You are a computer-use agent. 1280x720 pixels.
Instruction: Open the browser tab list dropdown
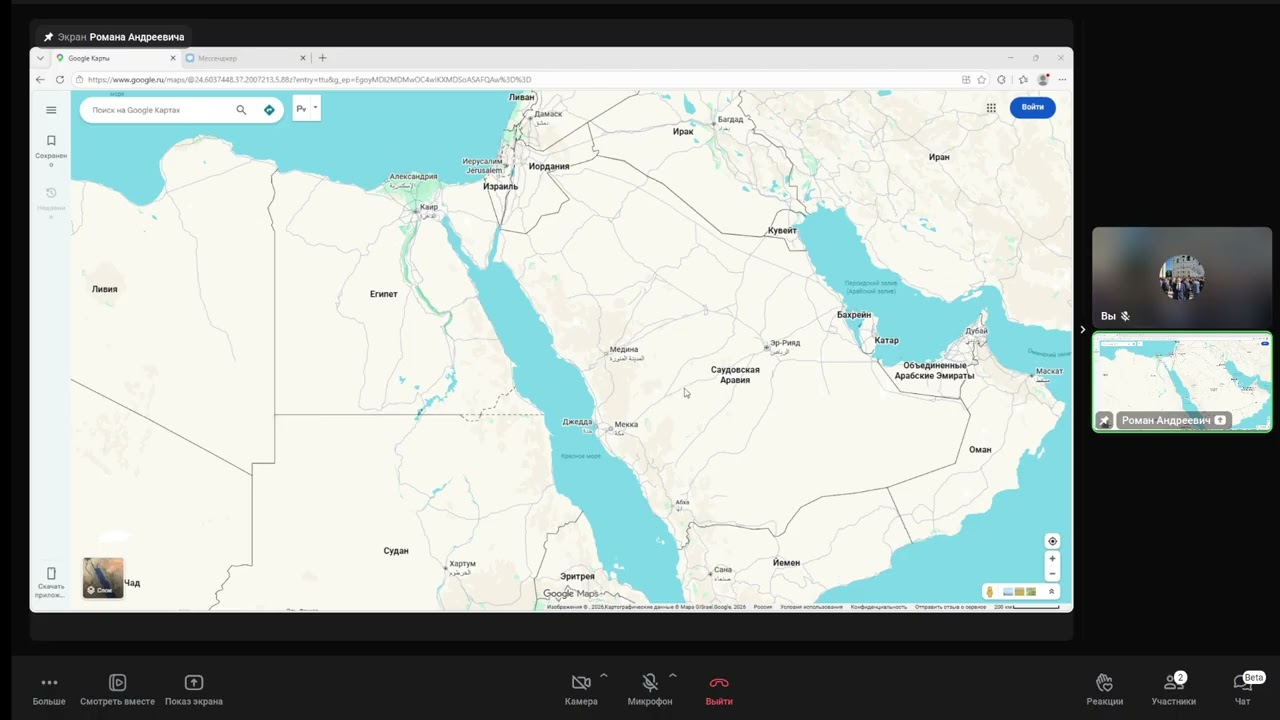(40, 58)
